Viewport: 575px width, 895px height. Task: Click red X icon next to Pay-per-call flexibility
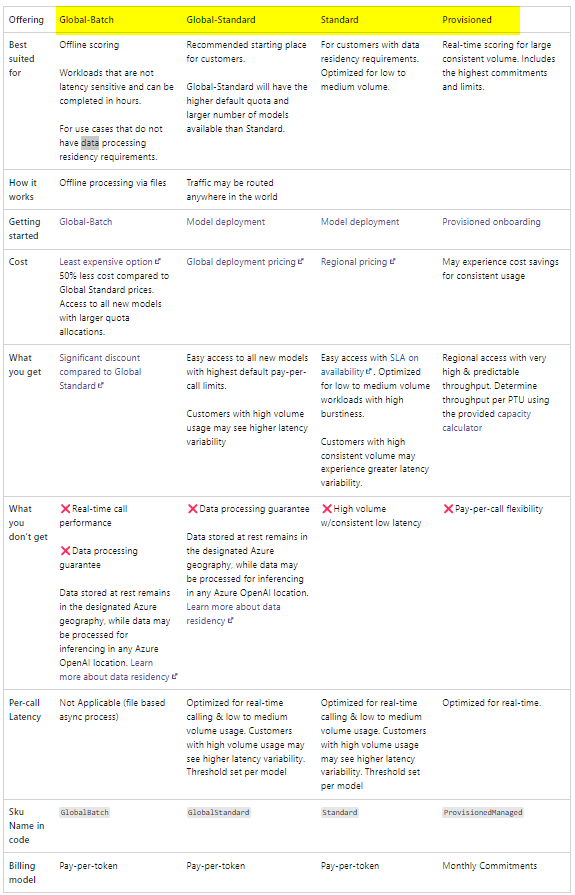(448, 509)
